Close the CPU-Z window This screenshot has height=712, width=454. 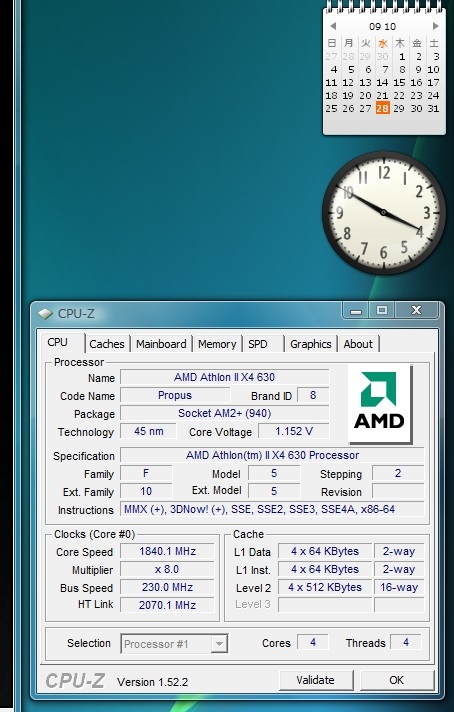pyautogui.click(x=416, y=311)
